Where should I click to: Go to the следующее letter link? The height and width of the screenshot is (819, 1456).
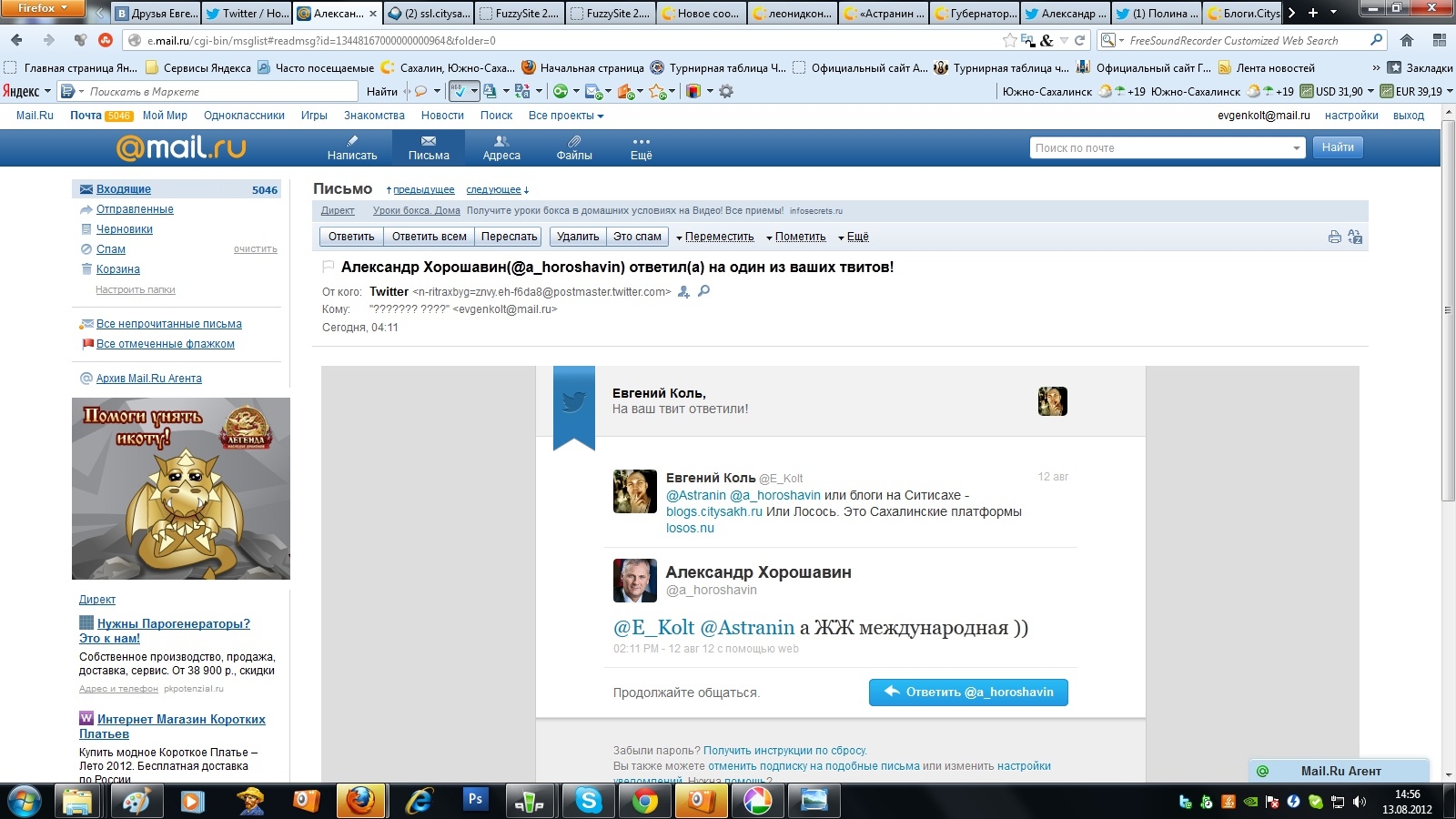click(x=493, y=190)
